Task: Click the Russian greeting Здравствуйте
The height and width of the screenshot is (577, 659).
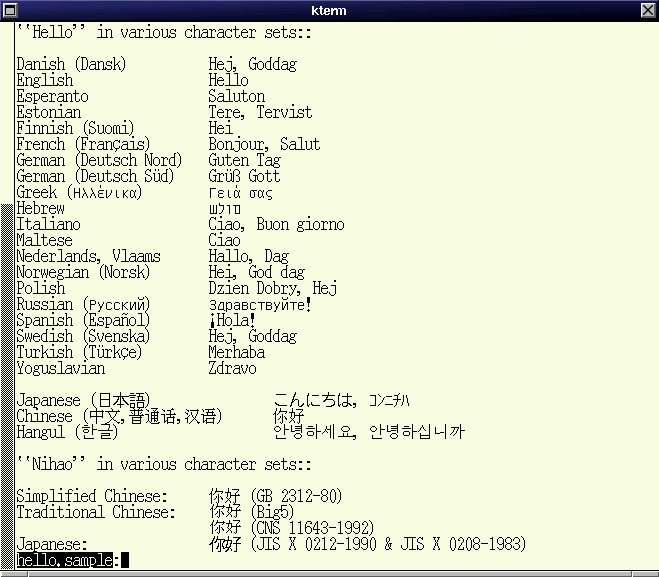Action: point(260,304)
